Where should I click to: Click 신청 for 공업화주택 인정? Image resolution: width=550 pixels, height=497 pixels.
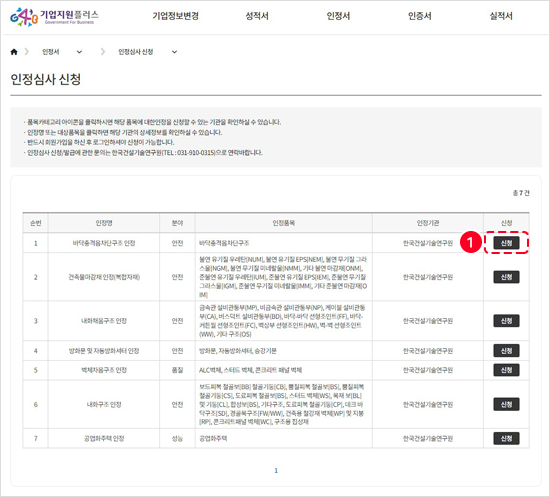(506, 438)
